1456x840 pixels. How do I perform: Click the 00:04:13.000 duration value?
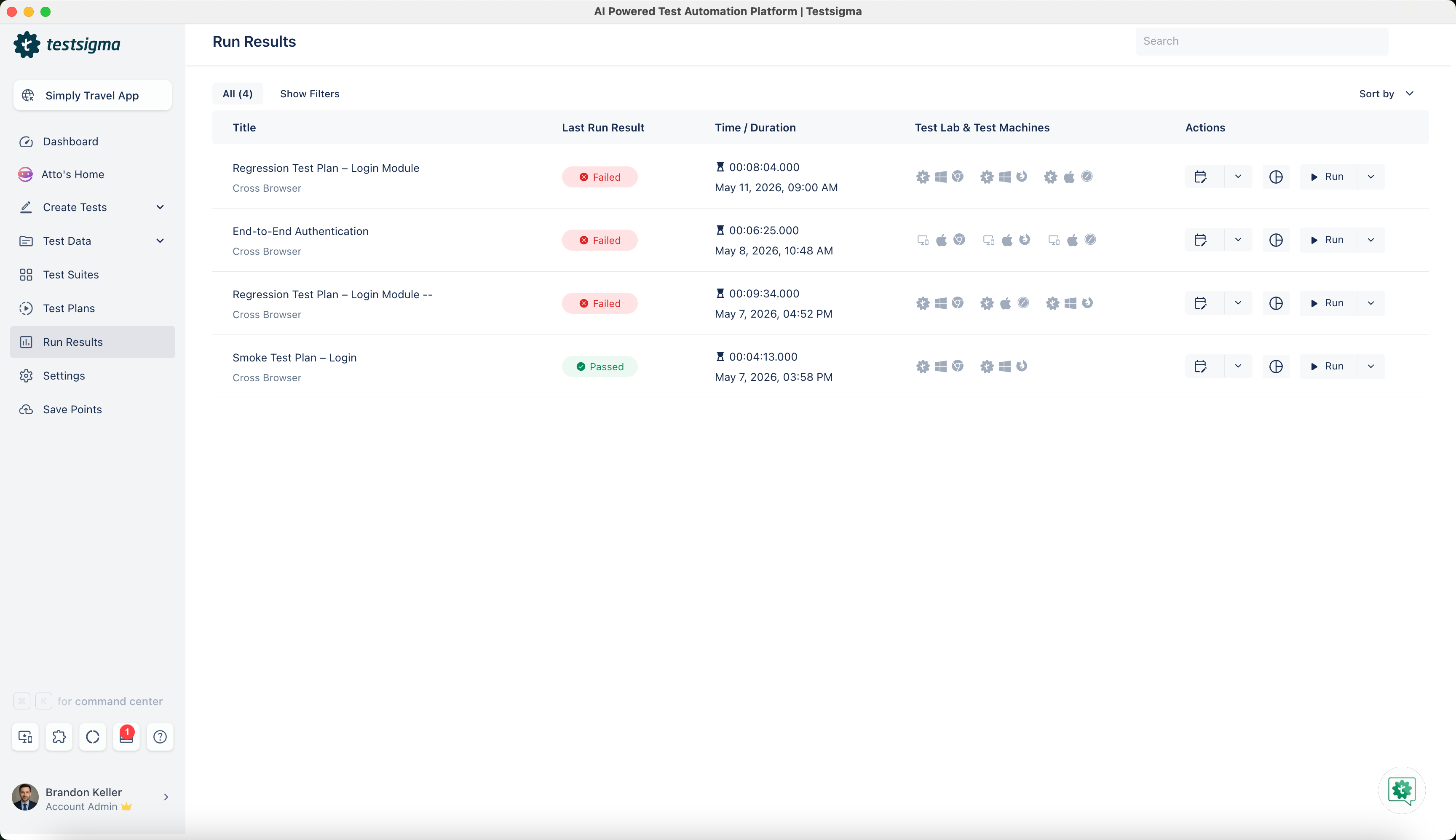point(763,356)
